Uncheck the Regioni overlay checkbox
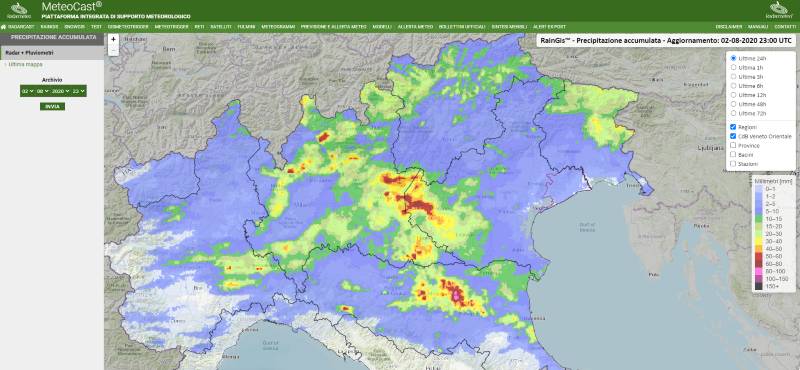This screenshot has width=800, height=370. (x=733, y=127)
